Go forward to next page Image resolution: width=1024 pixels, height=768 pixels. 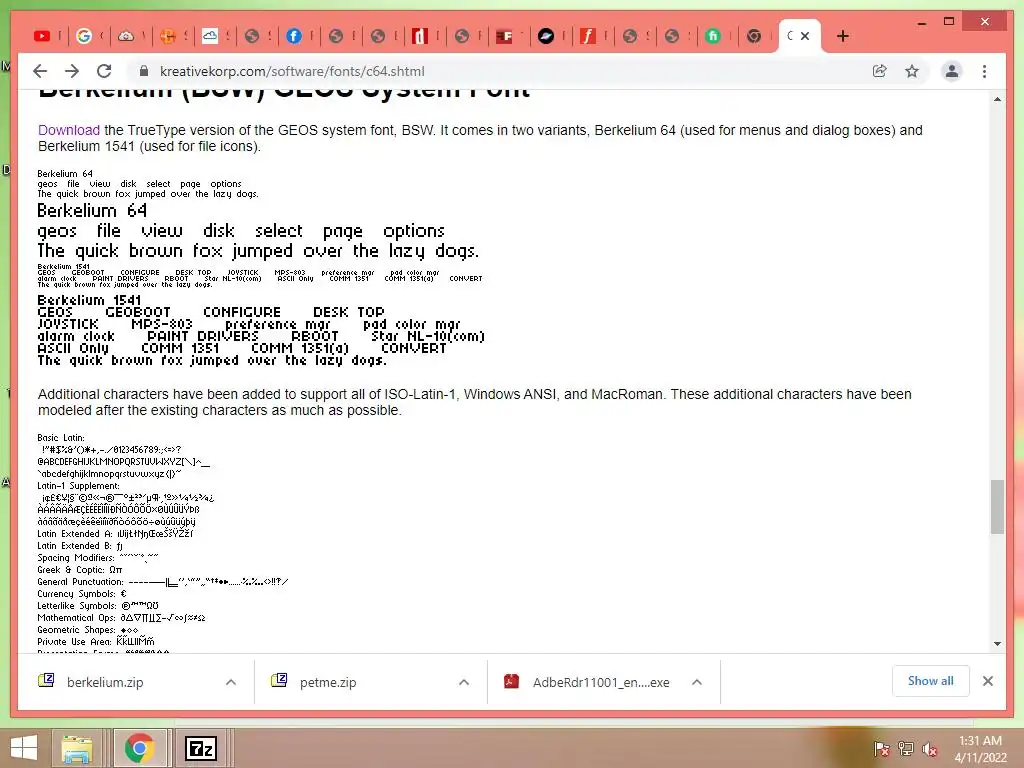(x=72, y=71)
